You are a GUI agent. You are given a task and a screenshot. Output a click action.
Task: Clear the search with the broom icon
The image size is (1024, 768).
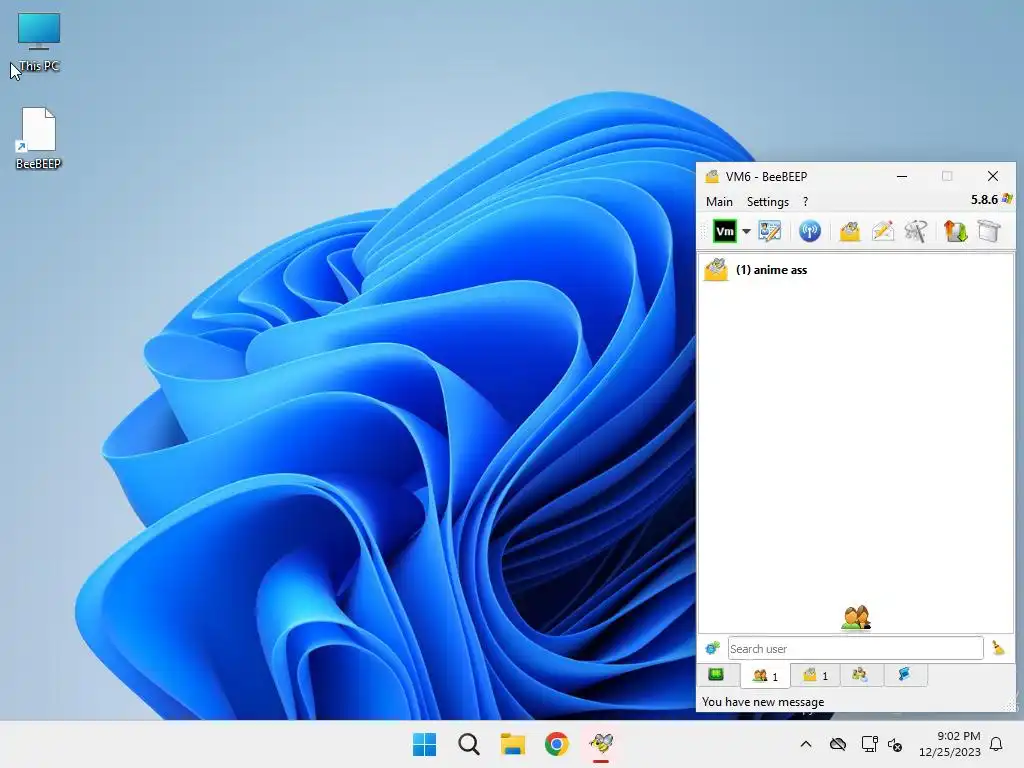pyautogui.click(x=998, y=648)
